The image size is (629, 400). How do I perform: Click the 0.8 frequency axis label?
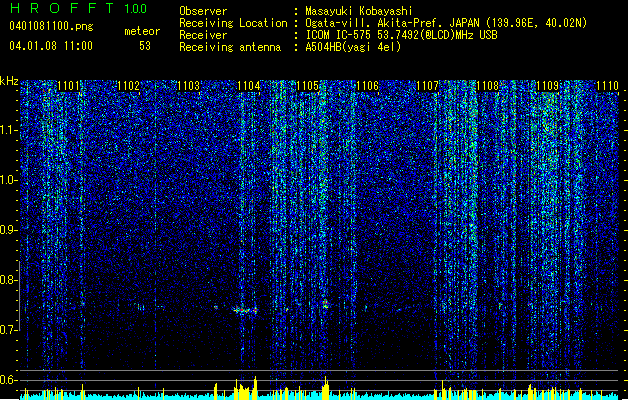click(x=9, y=280)
